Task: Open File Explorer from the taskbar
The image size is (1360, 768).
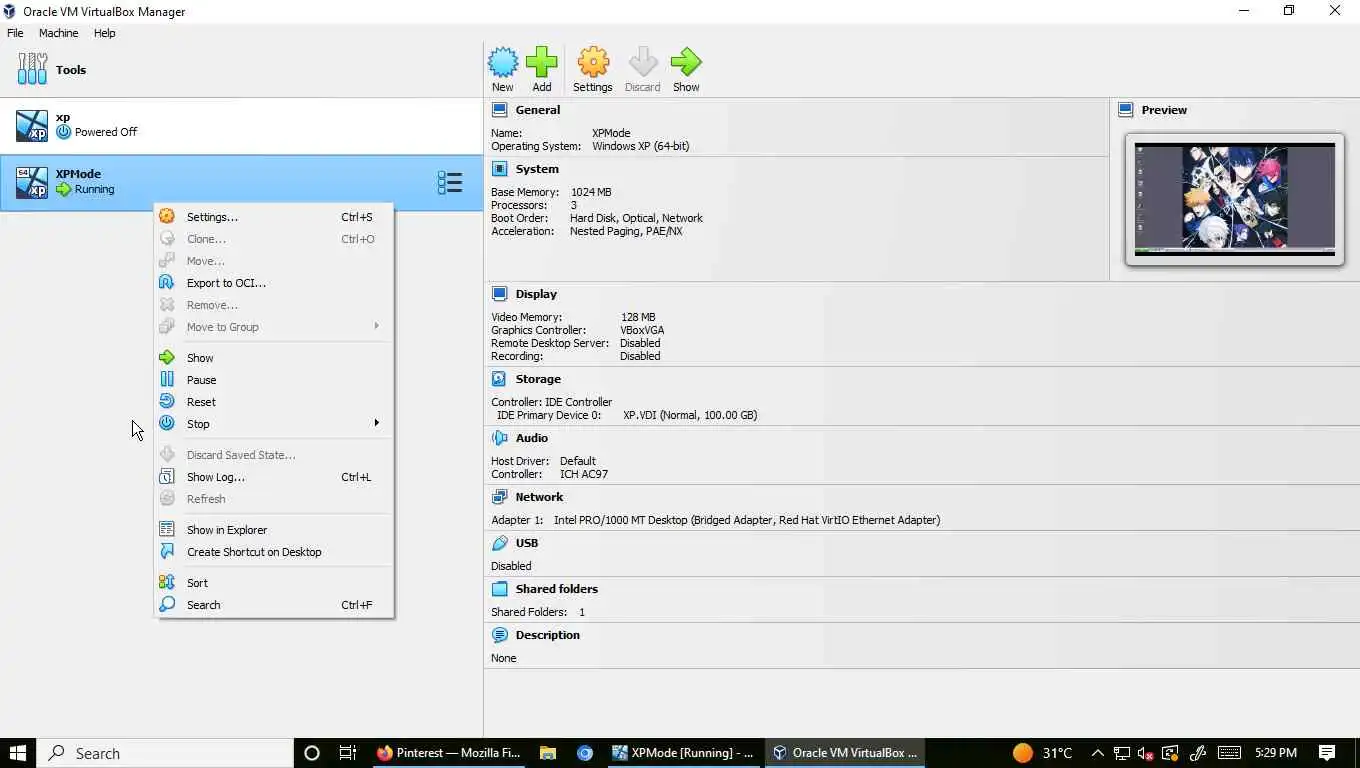Action: 548,753
